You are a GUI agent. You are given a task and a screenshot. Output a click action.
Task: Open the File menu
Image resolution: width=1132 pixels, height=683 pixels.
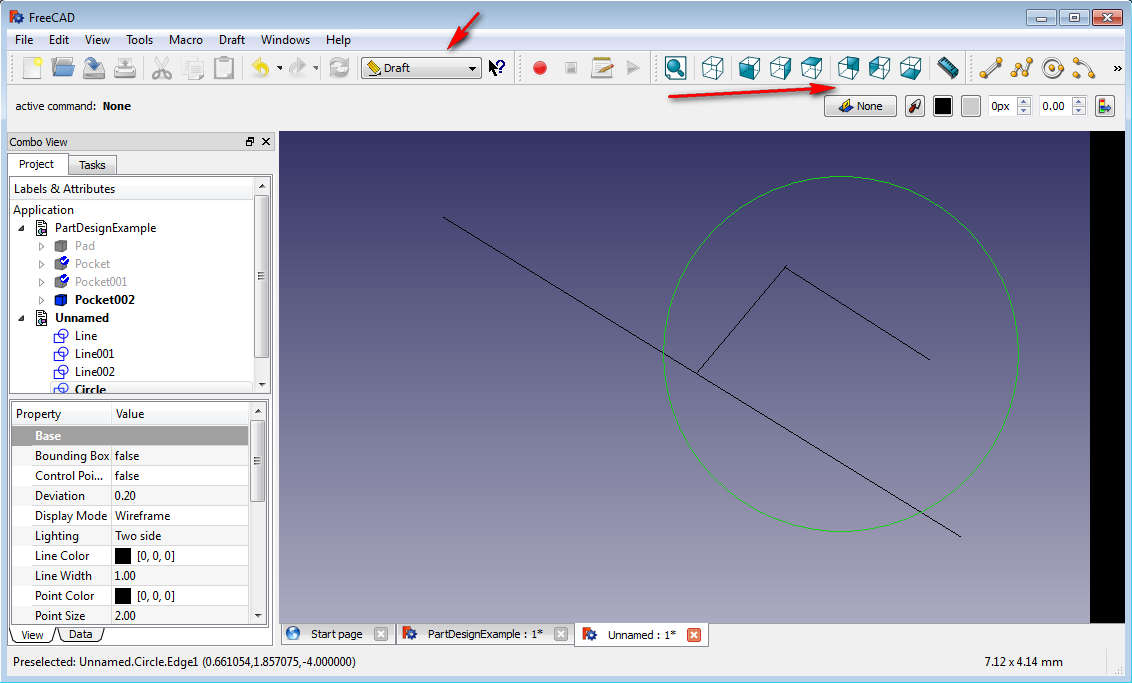click(x=24, y=40)
